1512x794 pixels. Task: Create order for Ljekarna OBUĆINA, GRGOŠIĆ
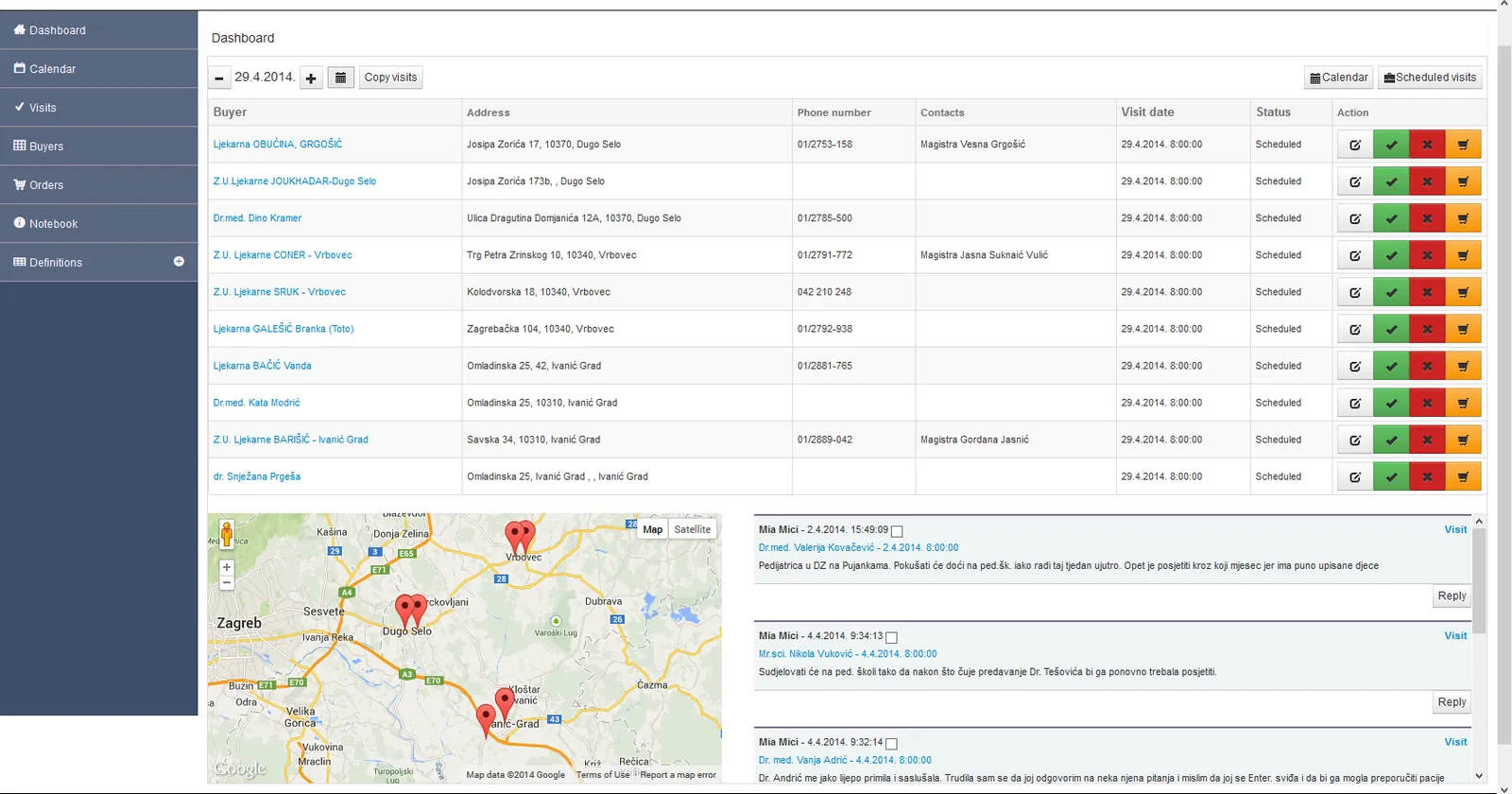point(1463,145)
